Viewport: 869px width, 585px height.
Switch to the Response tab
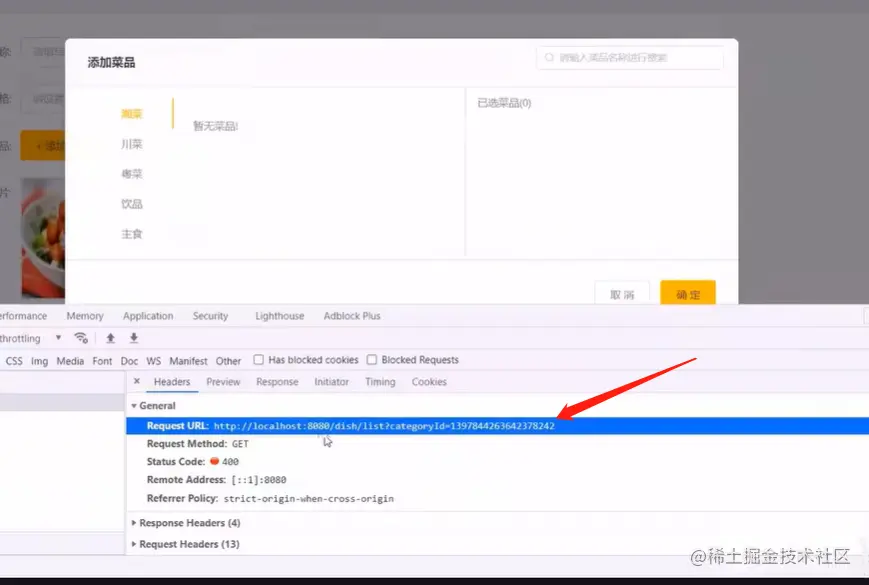[x=277, y=382]
